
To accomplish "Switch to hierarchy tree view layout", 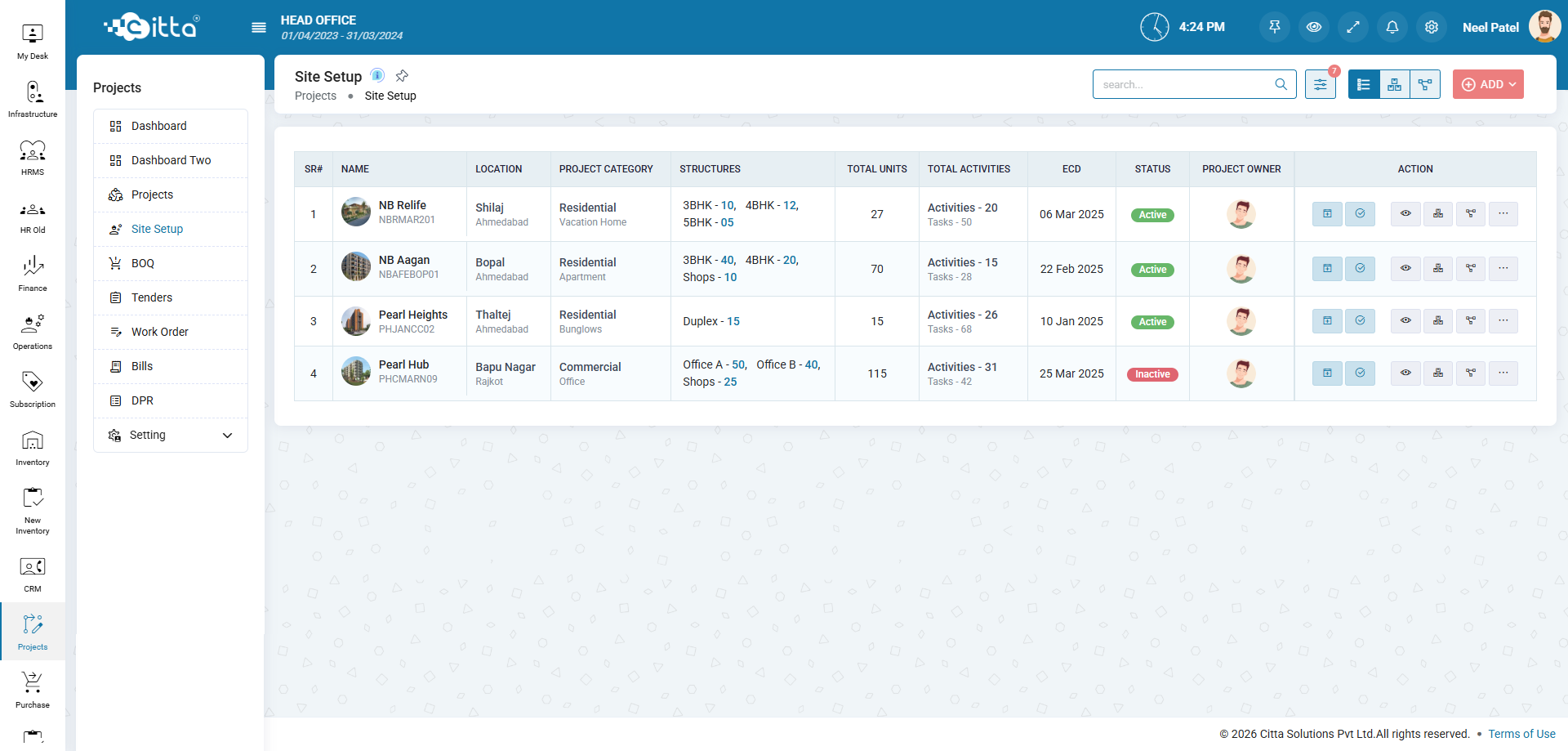I will [1394, 84].
